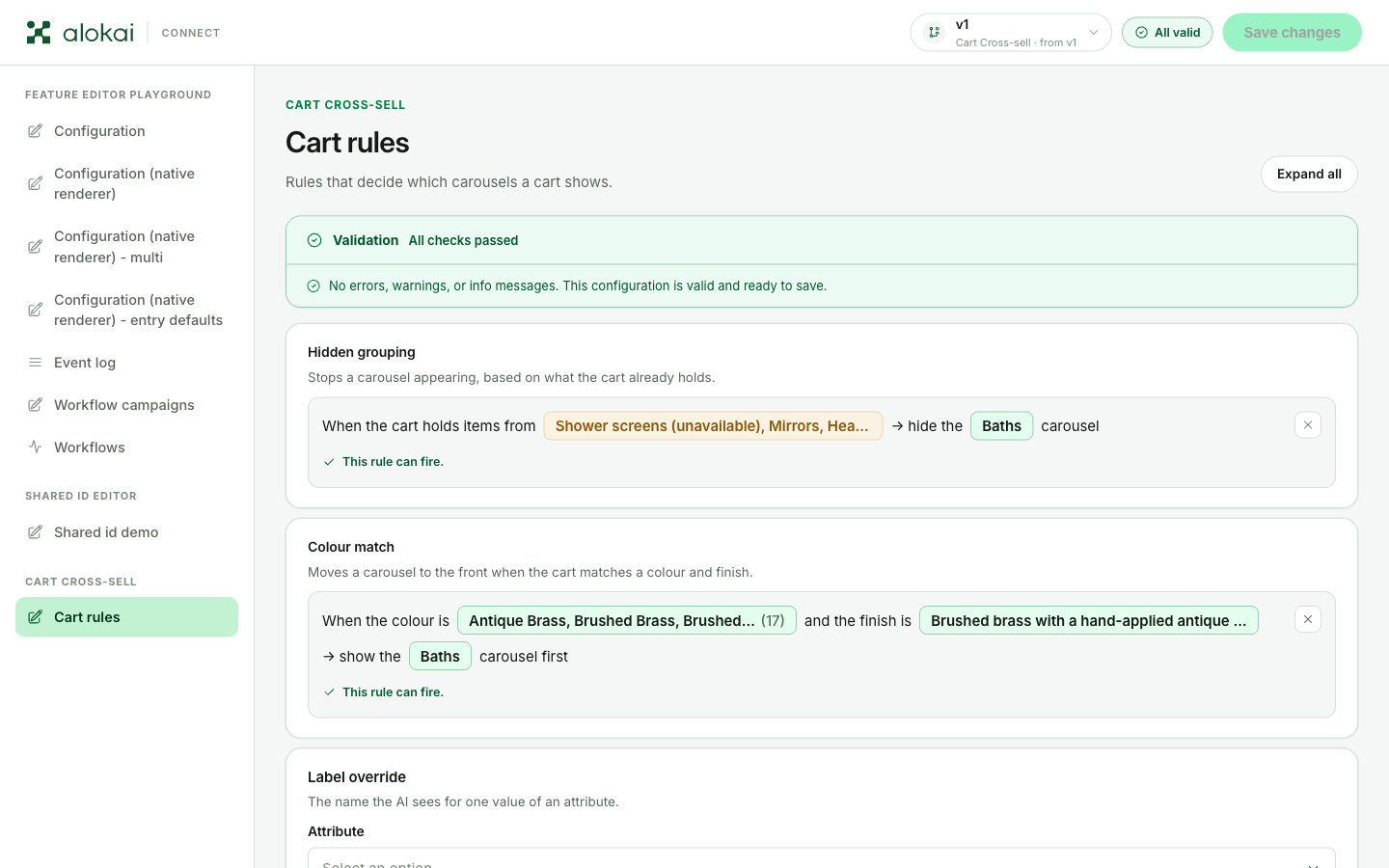Remove the Hidden grouping rule with X
The width and height of the screenshot is (1389, 868).
1308,425
